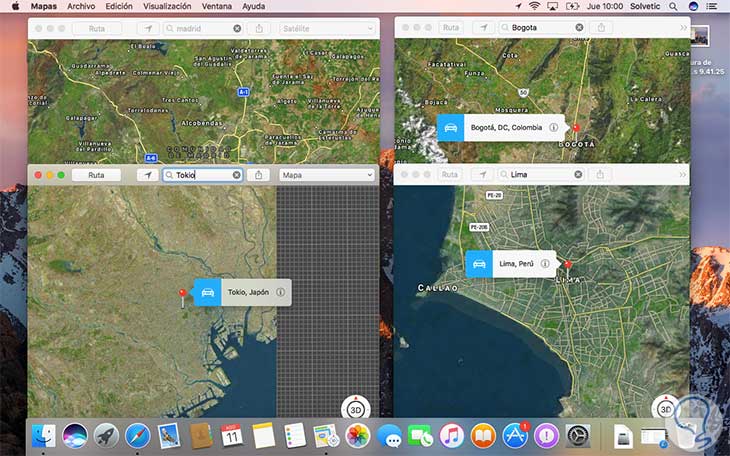The width and height of the screenshot is (730, 456).
Task: Expand toolbar overflow chevrons in Lima window
Action: 683,175
